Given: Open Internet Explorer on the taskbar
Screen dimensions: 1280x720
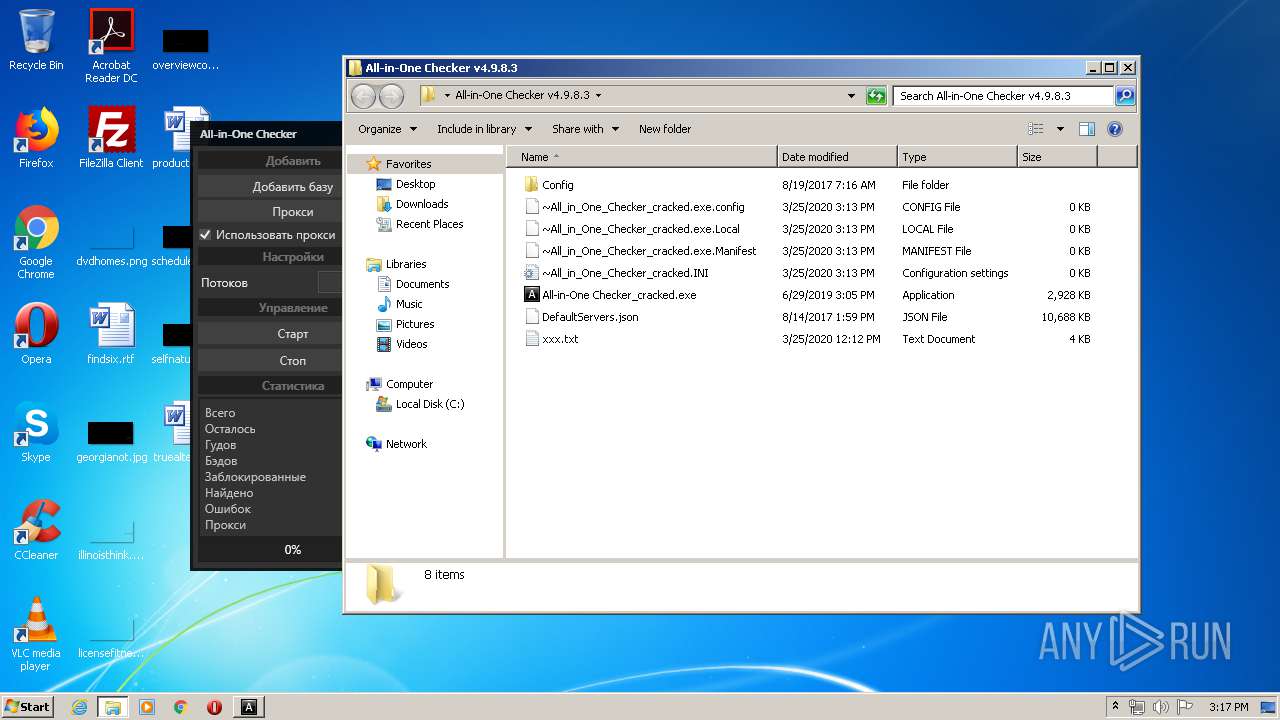Looking at the screenshot, I should [80, 707].
